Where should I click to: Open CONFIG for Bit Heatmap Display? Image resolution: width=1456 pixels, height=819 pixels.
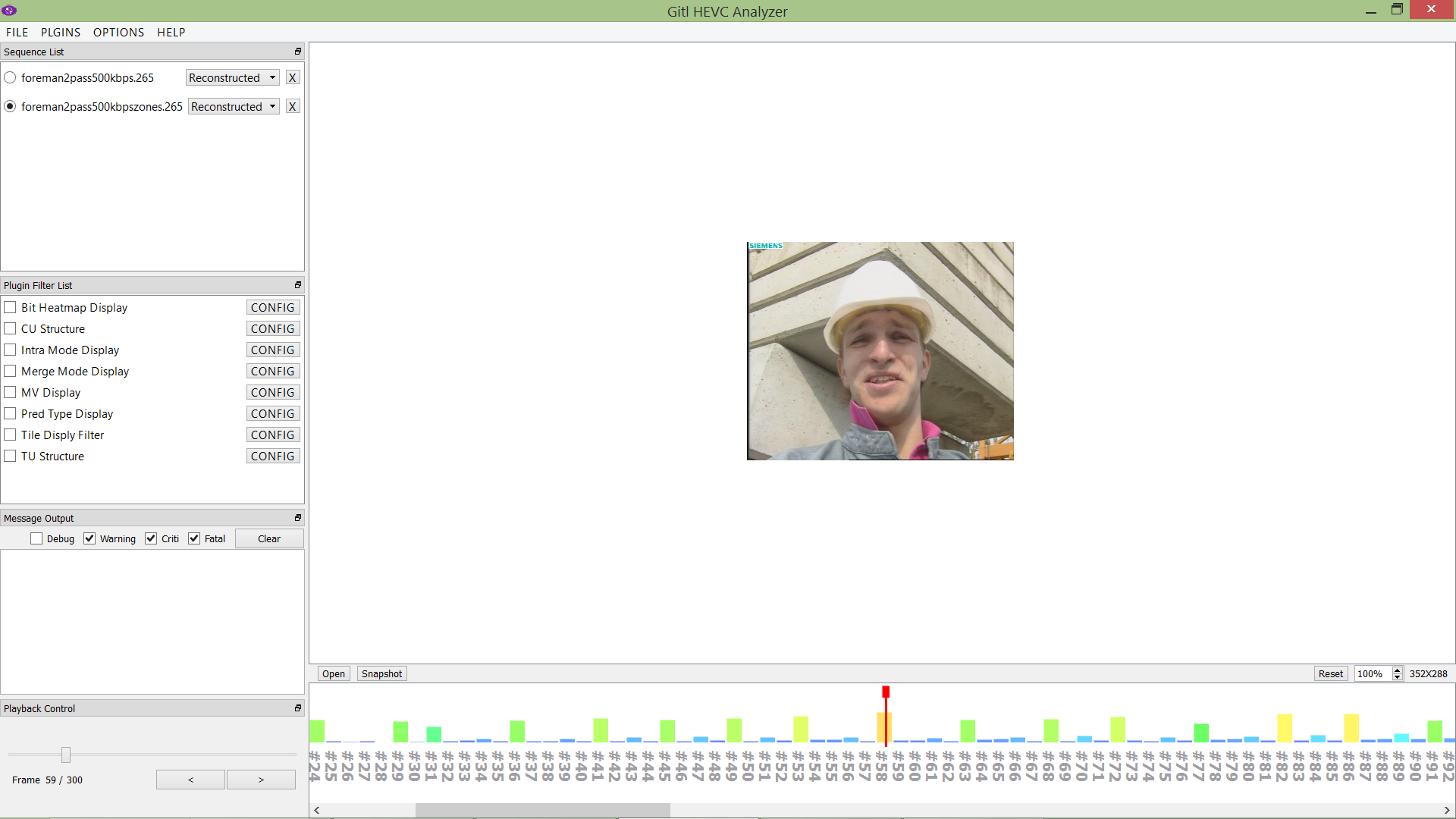[x=272, y=308]
